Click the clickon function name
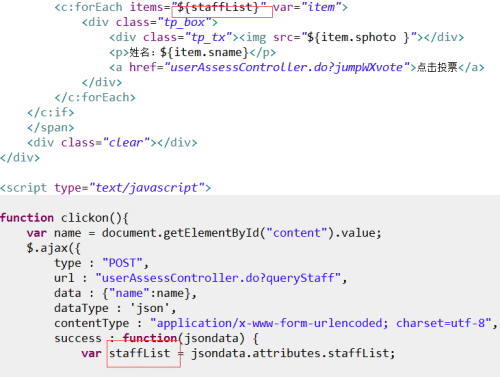Image resolution: width=500 pixels, height=377 pixels. 84,218
